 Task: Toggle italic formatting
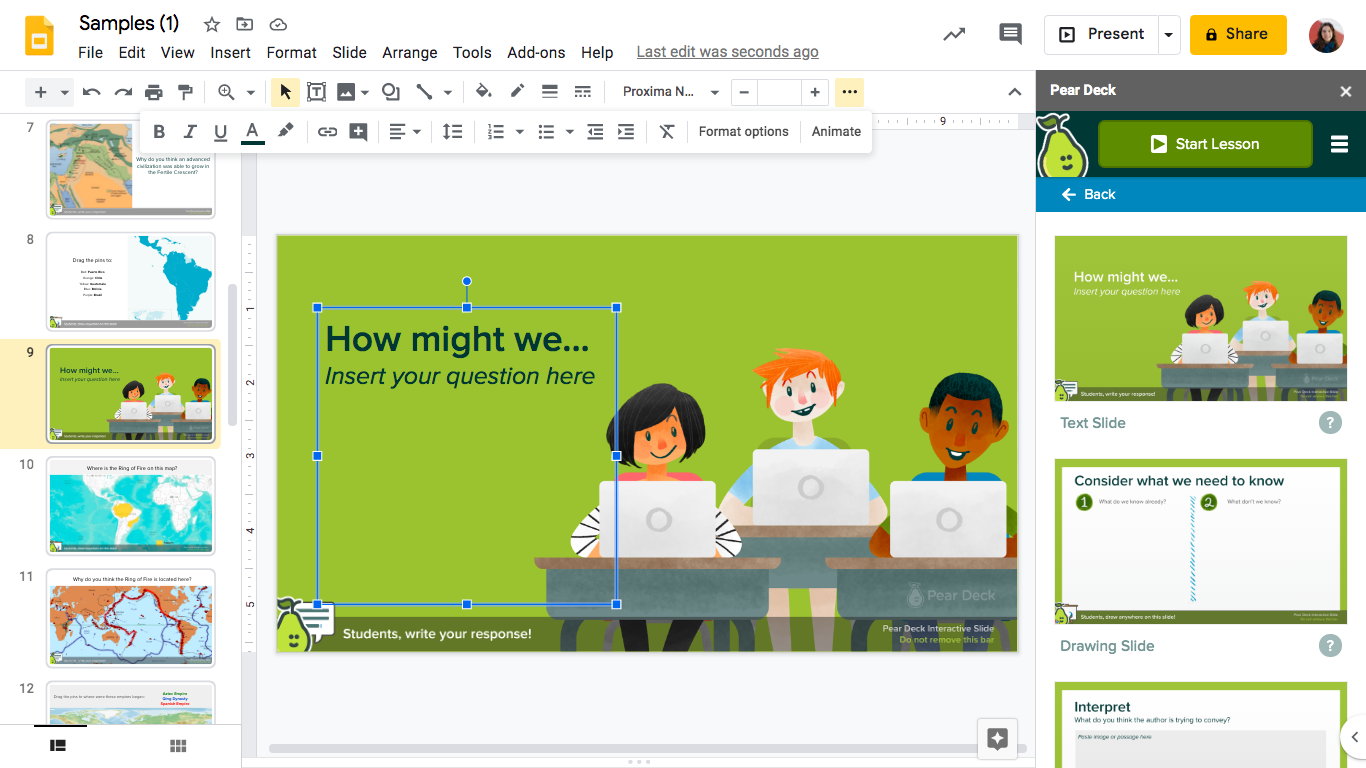click(x=190, y=131)
